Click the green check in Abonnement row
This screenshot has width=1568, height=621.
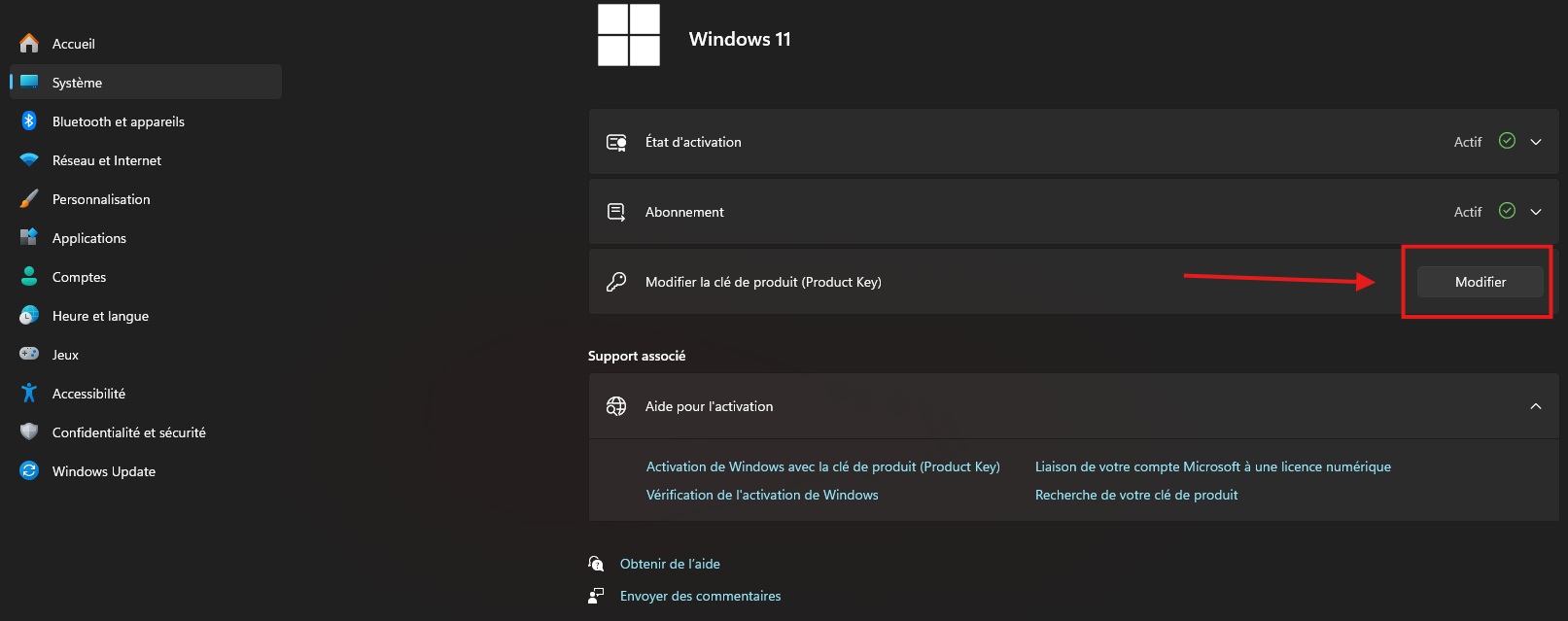[x=1507, y=211]
